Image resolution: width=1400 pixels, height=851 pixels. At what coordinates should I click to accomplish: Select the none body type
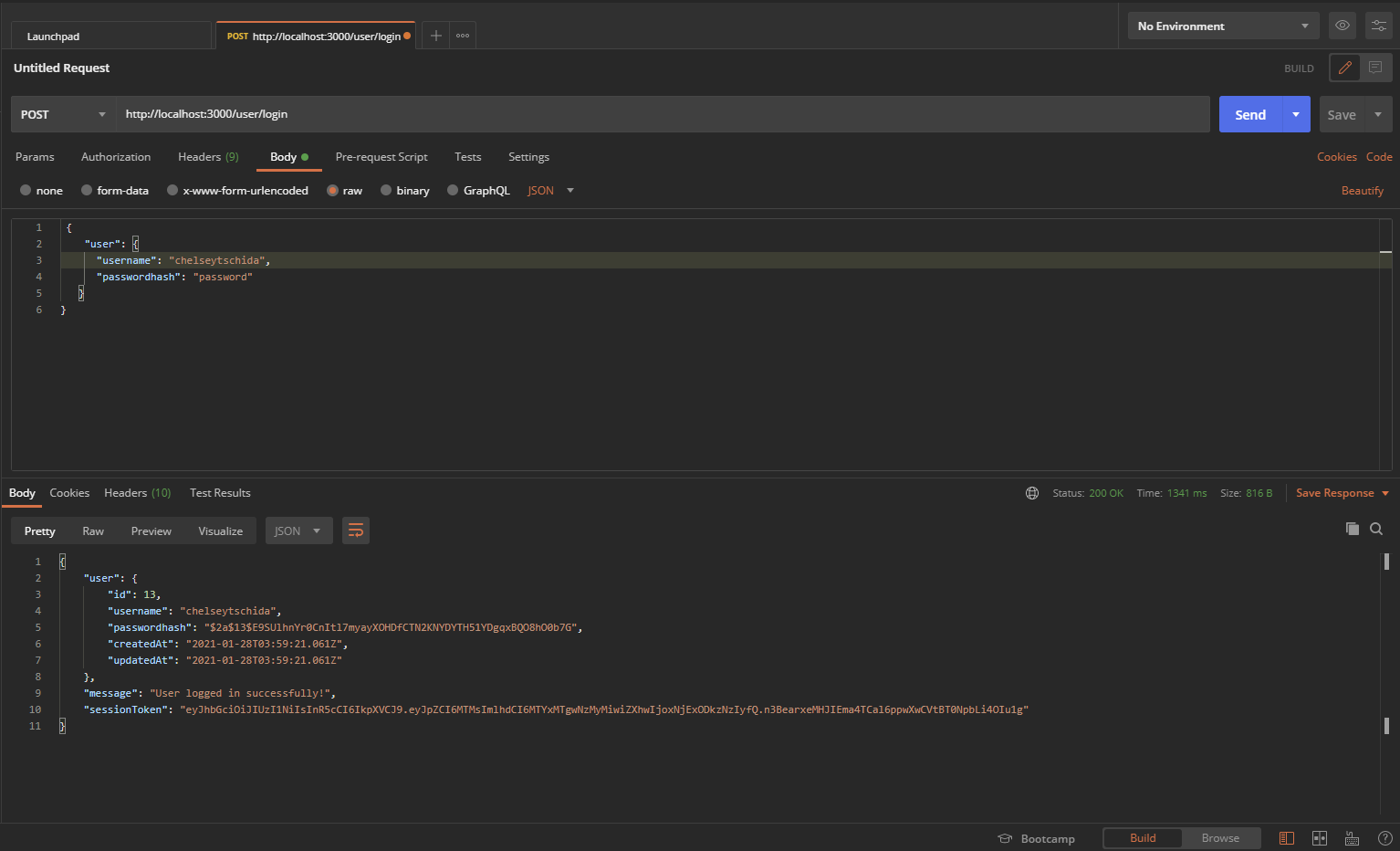pyautogui.click(x=26, y=190)
